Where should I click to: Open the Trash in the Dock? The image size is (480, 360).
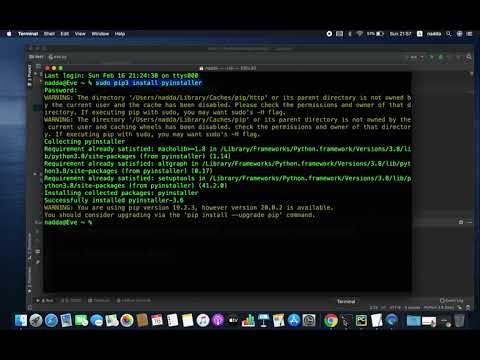tap(459, 321)
